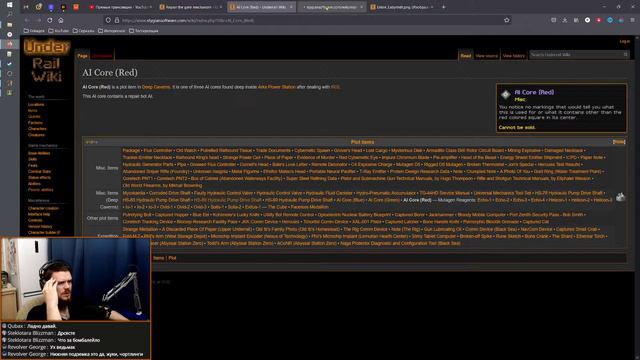Open the YouTube bookmarks folder
Screen dimensions: 640x360
[x=59, y=31]
